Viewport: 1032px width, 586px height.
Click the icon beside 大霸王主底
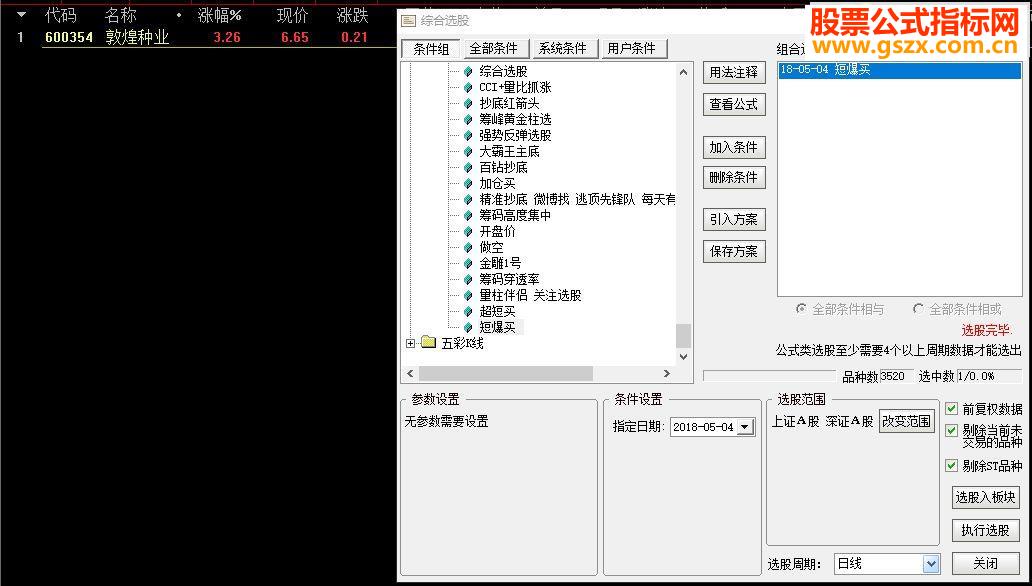[x=468, y=151]
